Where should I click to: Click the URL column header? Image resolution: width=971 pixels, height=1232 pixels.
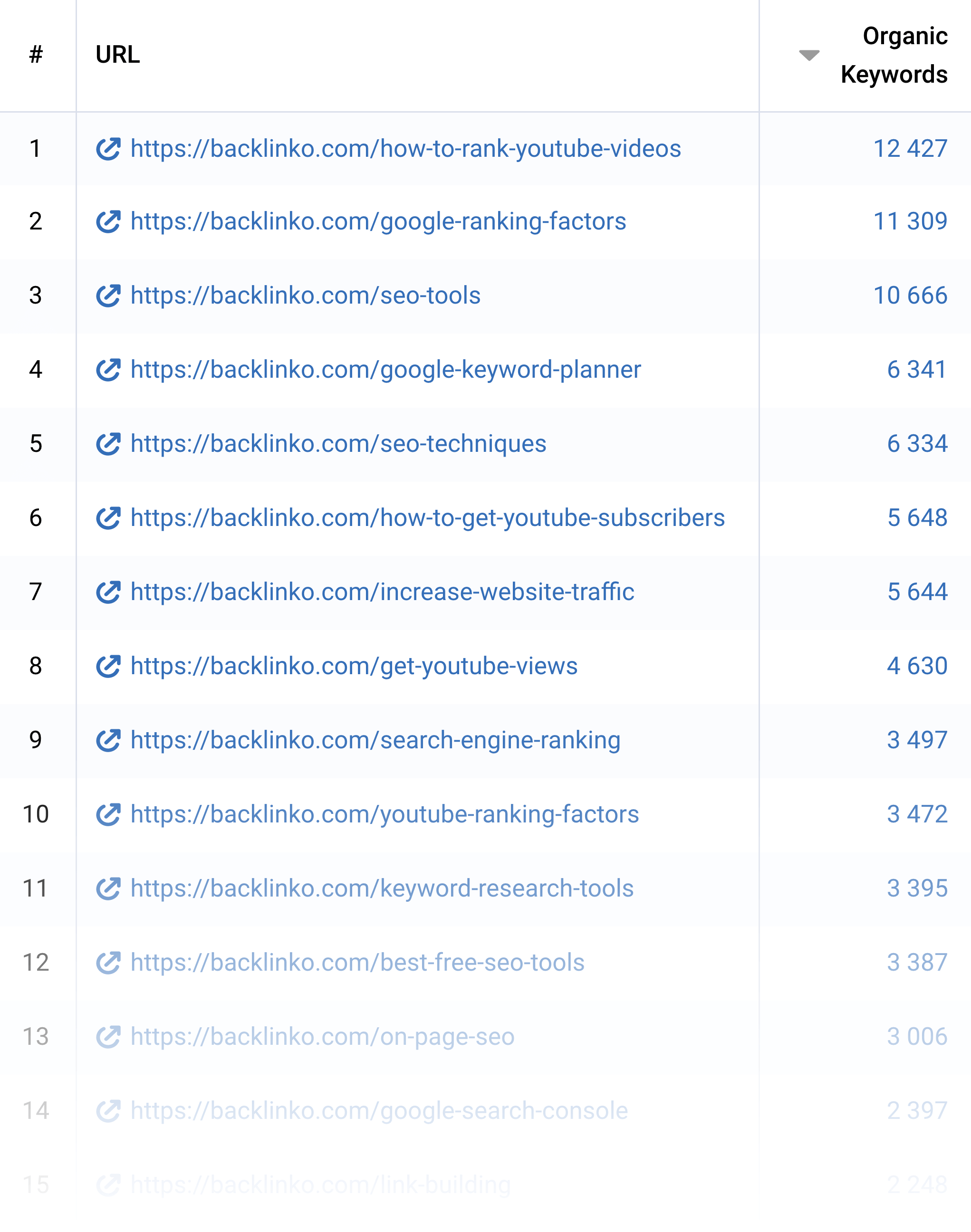click(118, 55)
